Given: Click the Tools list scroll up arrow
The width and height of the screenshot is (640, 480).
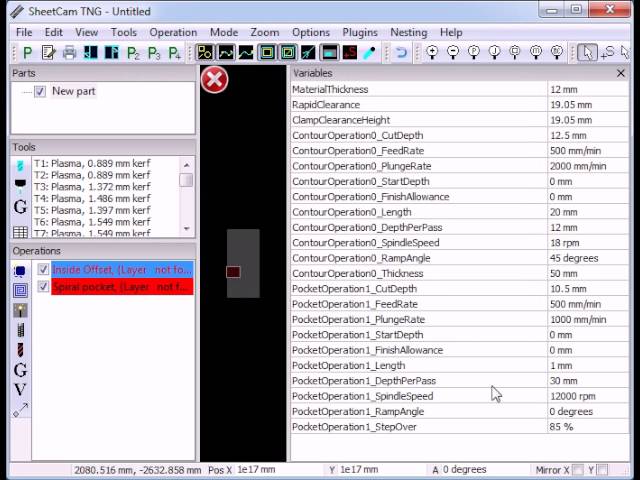Looking at the screenshot, I should 187,165.
